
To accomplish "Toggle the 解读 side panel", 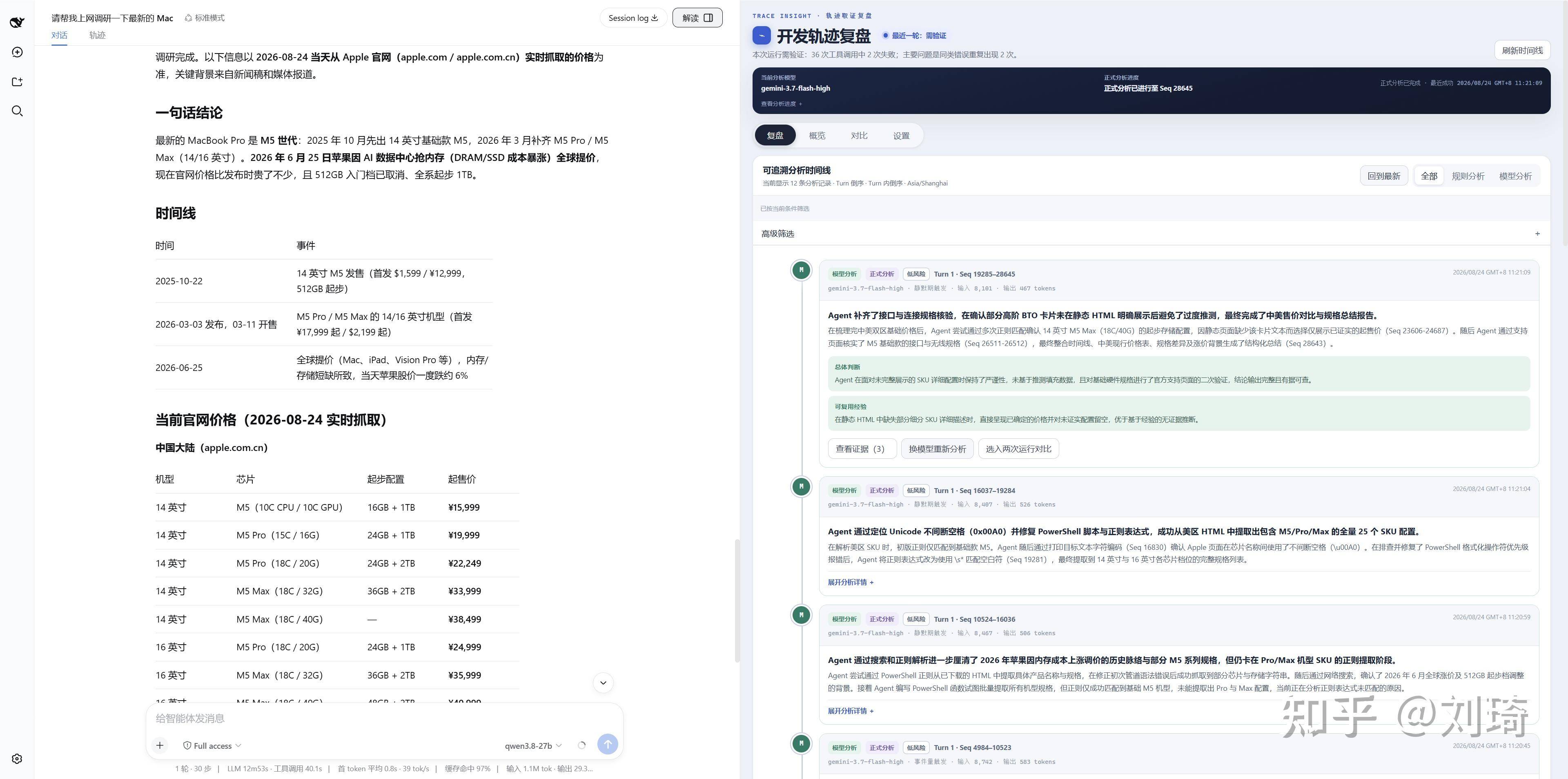I will (x=697, y=18).
